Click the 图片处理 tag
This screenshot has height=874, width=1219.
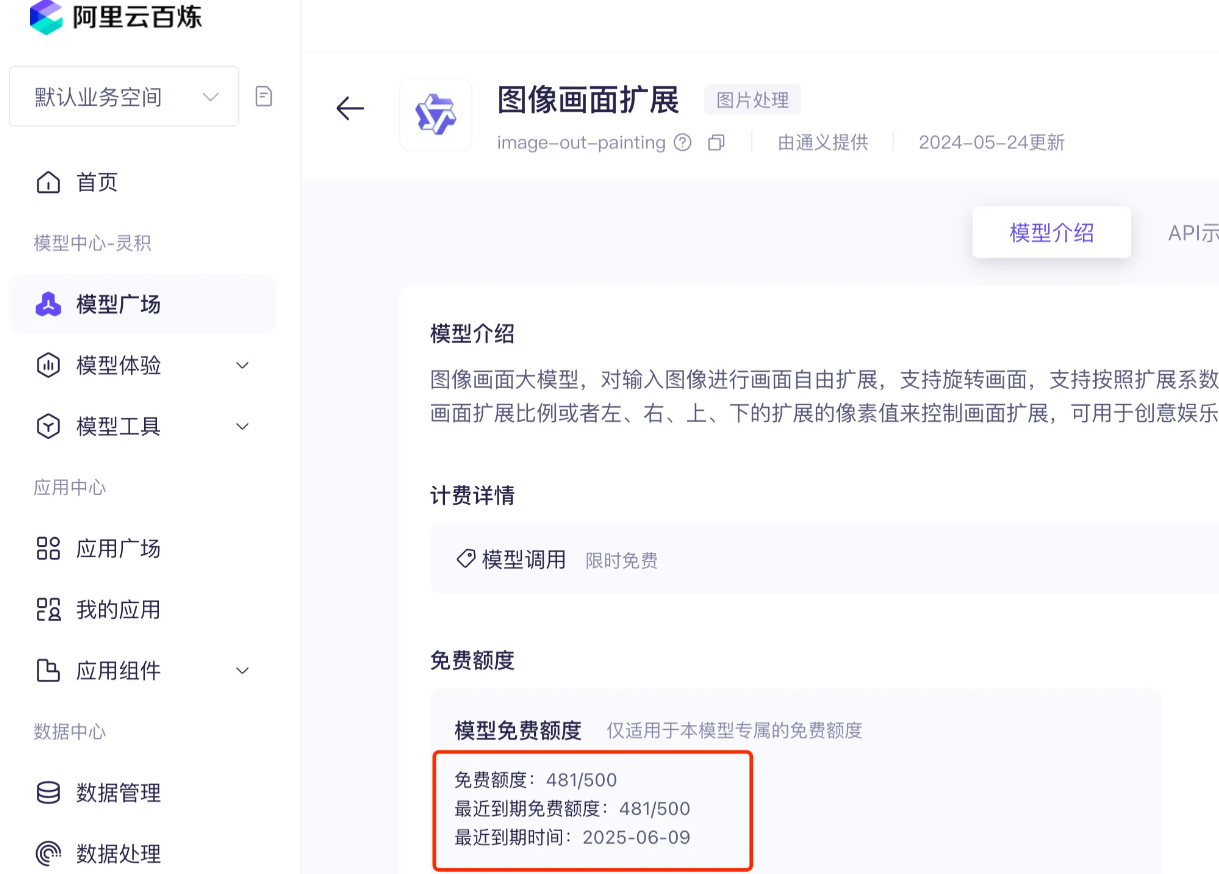point(752,100)
